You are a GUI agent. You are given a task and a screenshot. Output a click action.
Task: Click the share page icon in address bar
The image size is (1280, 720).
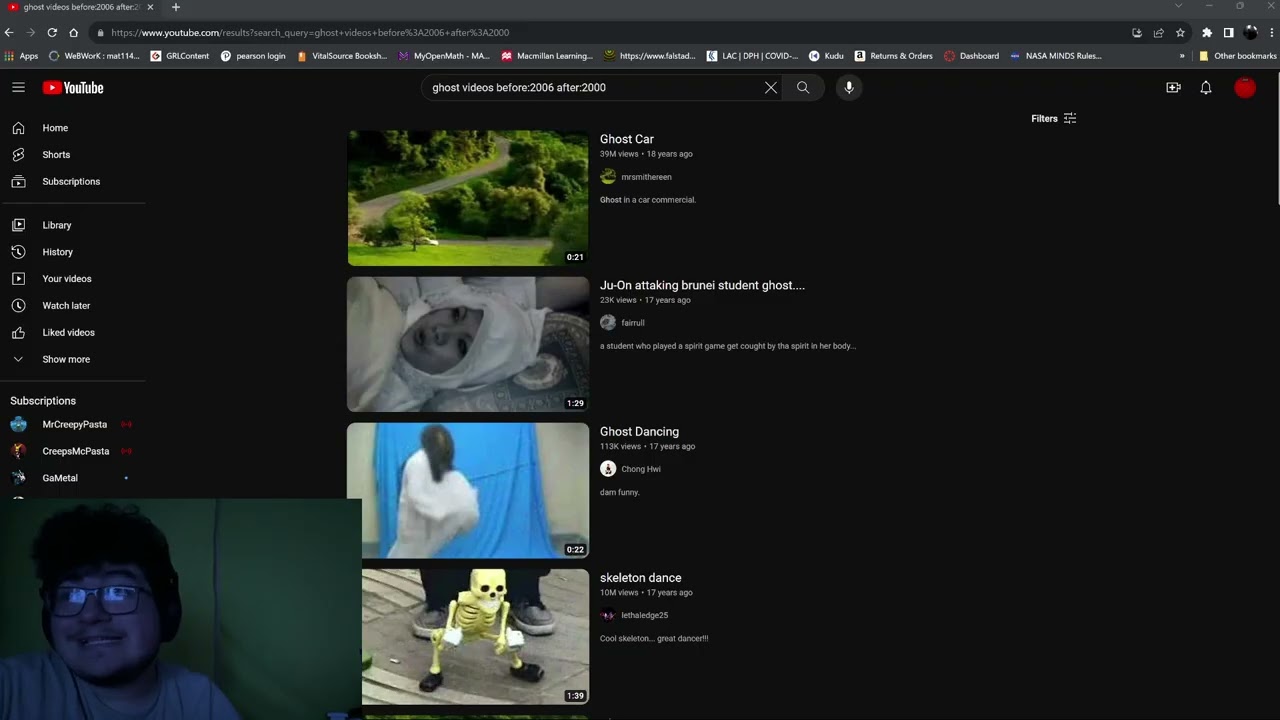pos(1158,32)
